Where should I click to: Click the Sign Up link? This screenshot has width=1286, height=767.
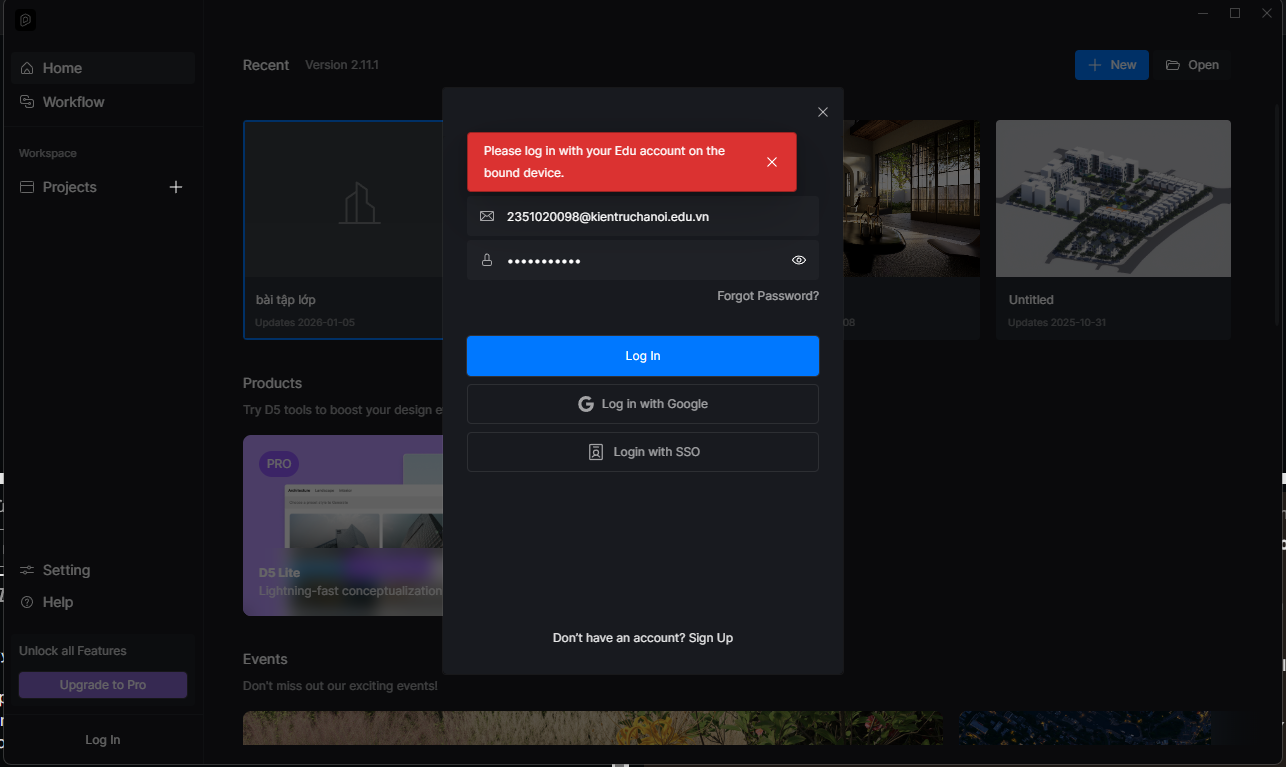[x=710, y=638]
